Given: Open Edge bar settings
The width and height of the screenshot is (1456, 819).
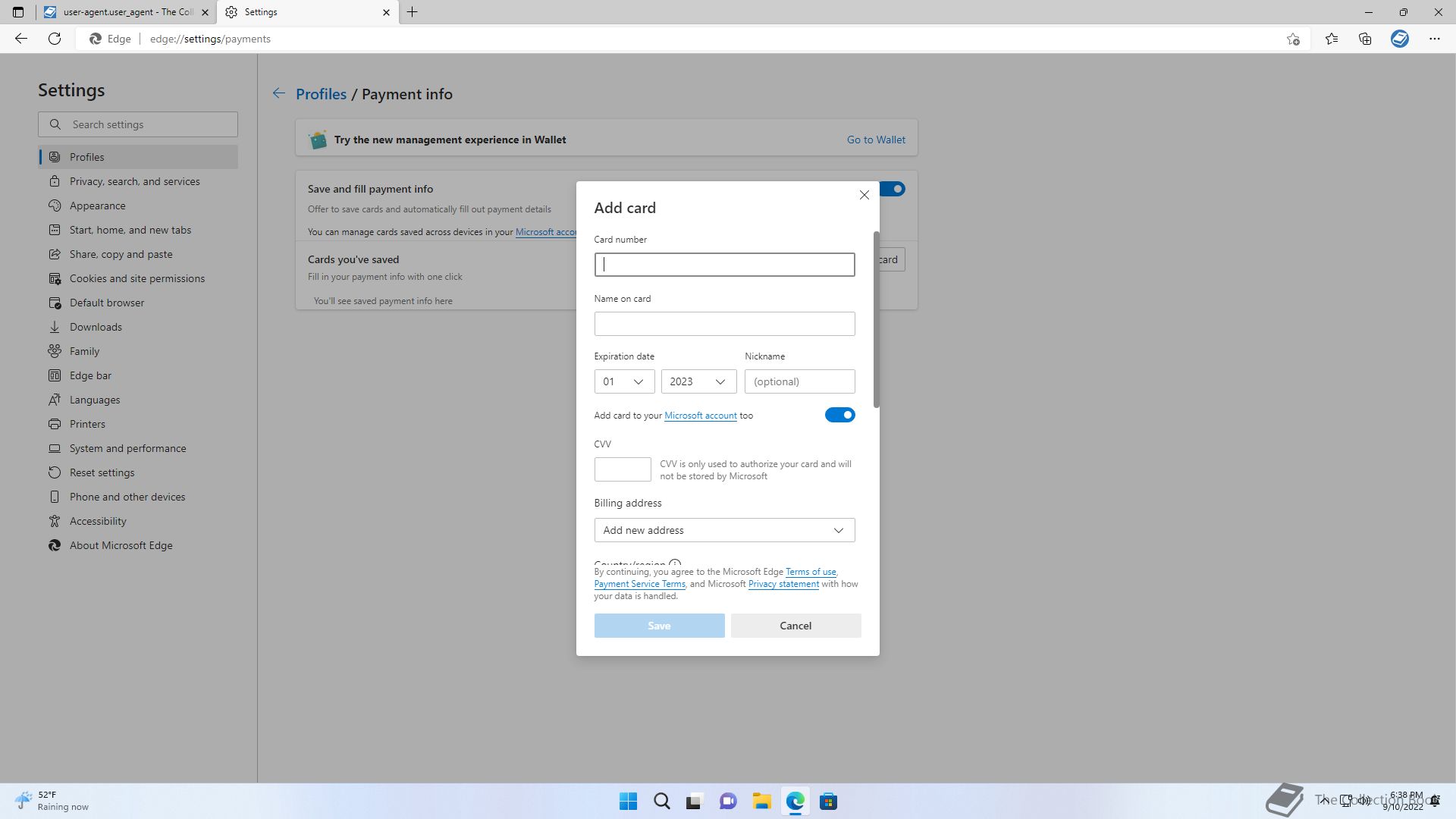Looking at the screenshot, I should pos(138,375).
